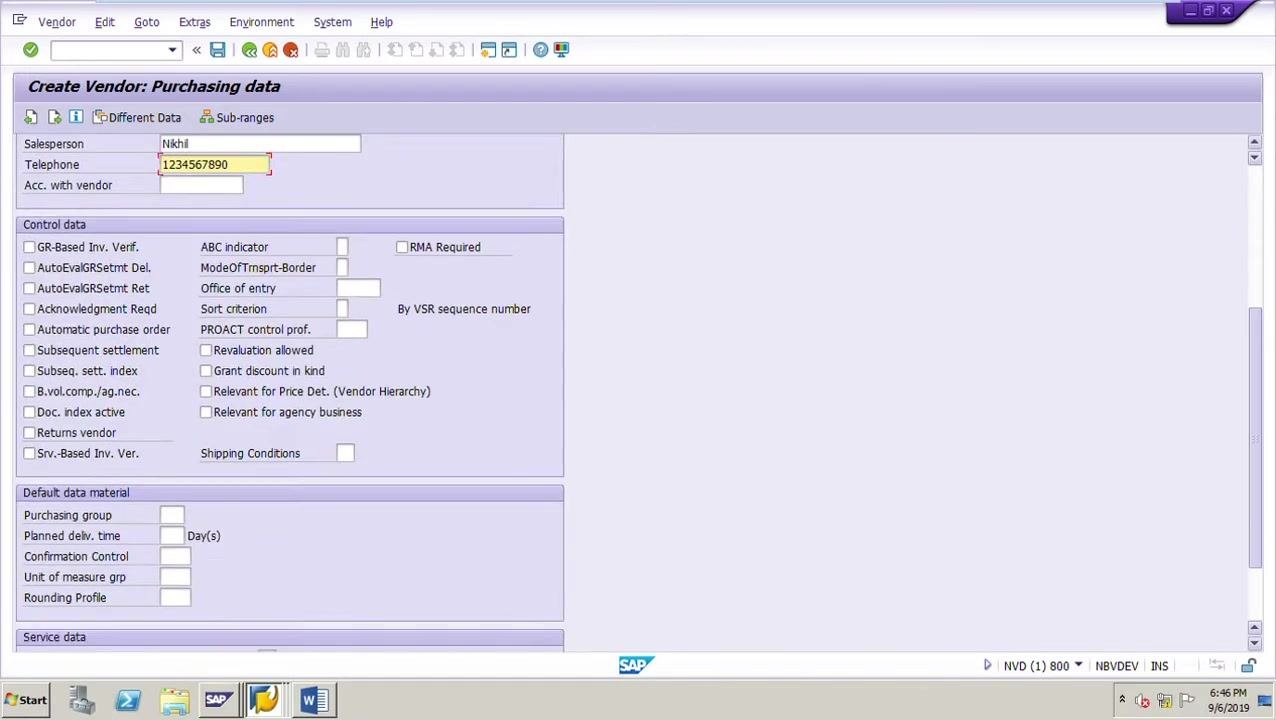Open the Extras menu
The image size is (1276, 720).
194,22
